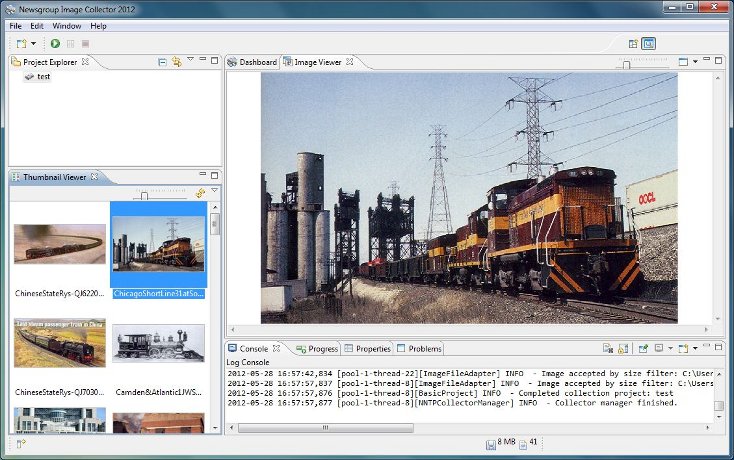Select the ChineseStateRys-QJ7030 thumbnail image

pos(60,343)
